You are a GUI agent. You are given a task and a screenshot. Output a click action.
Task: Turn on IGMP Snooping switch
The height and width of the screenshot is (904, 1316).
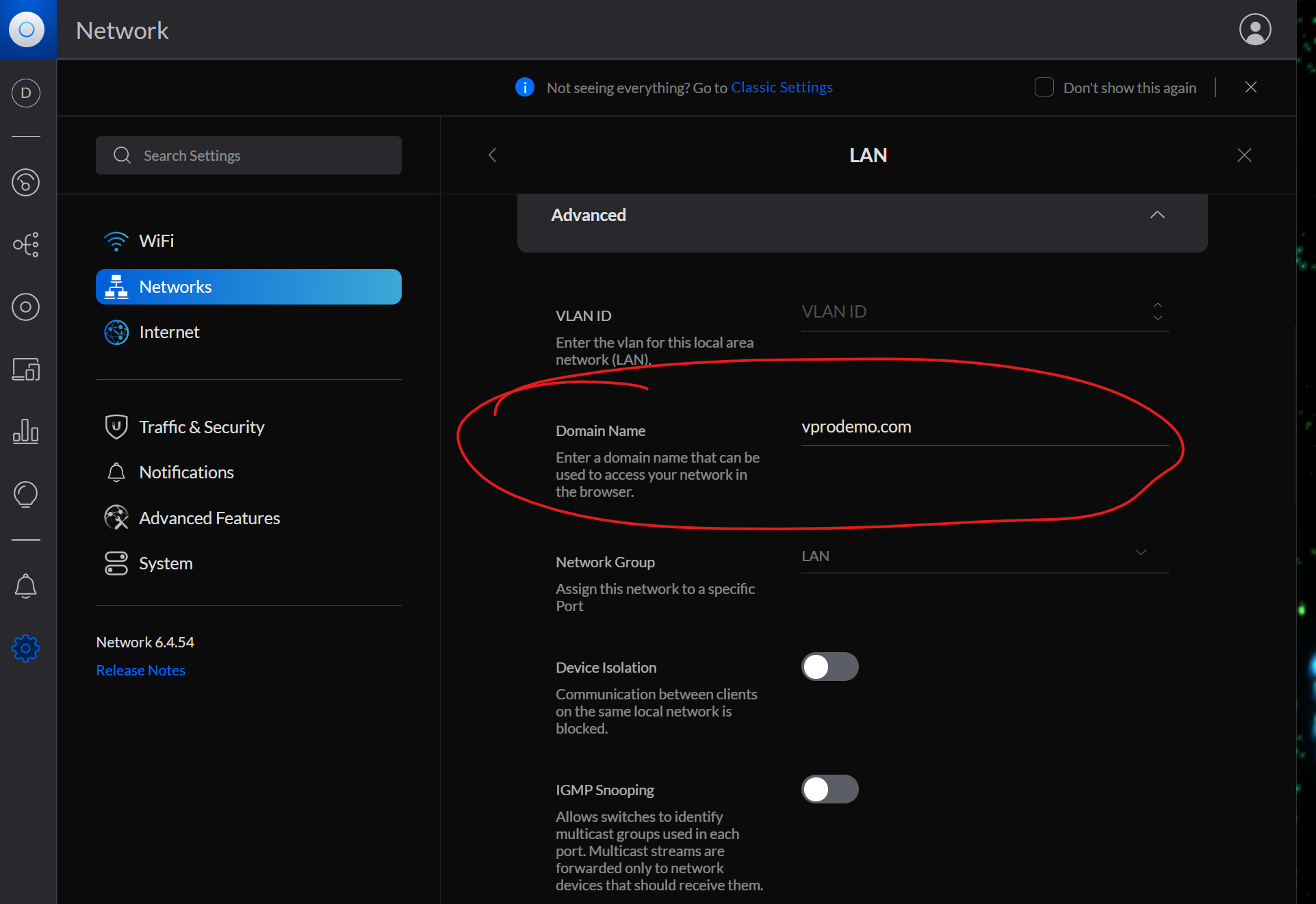829,789
